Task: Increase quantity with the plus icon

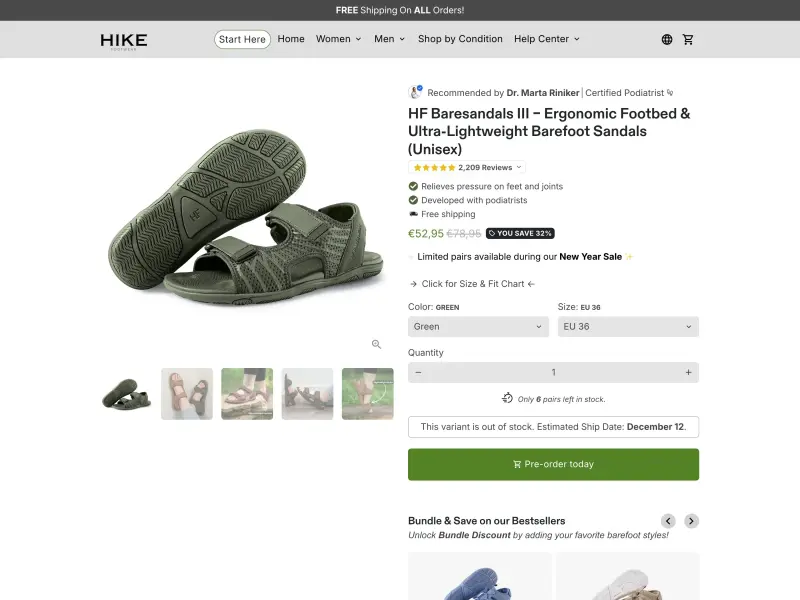Action: [x=688, y=372]
